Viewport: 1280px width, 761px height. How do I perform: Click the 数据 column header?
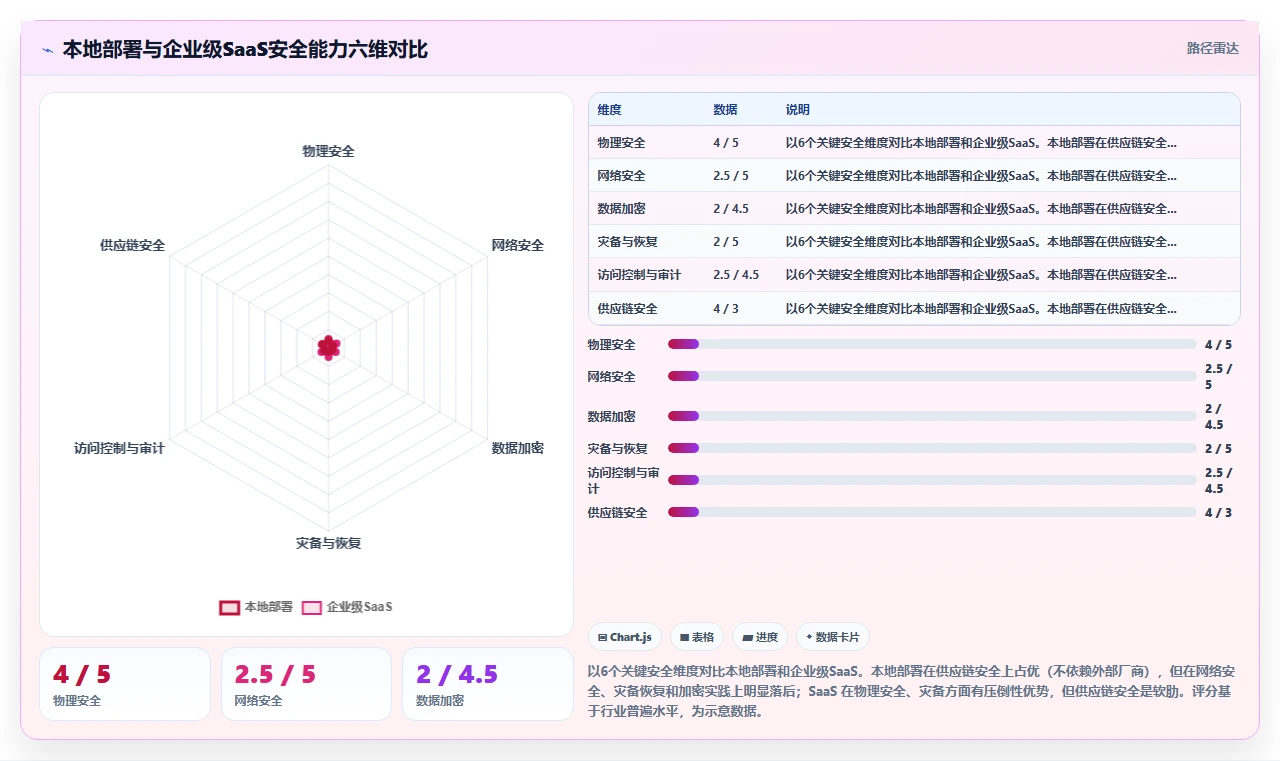[x=725, y=110]
